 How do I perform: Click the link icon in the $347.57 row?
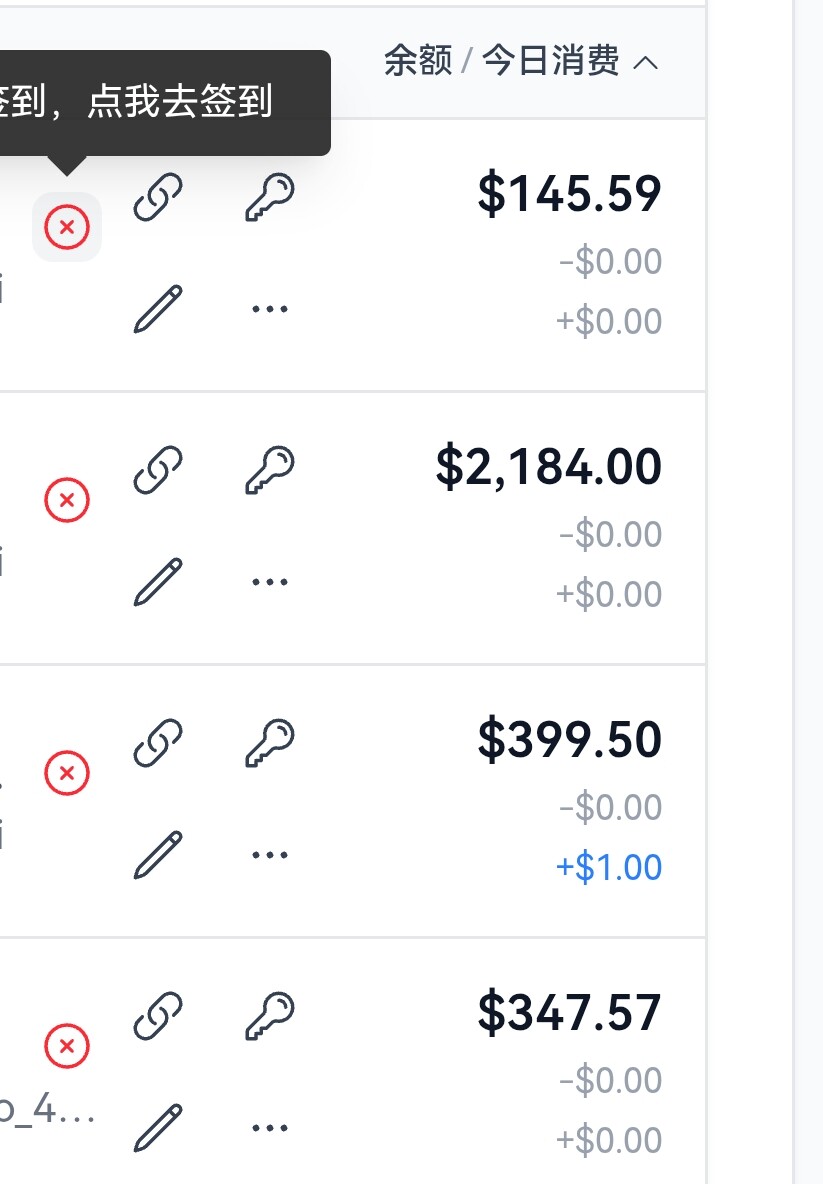click(158, 1016)
